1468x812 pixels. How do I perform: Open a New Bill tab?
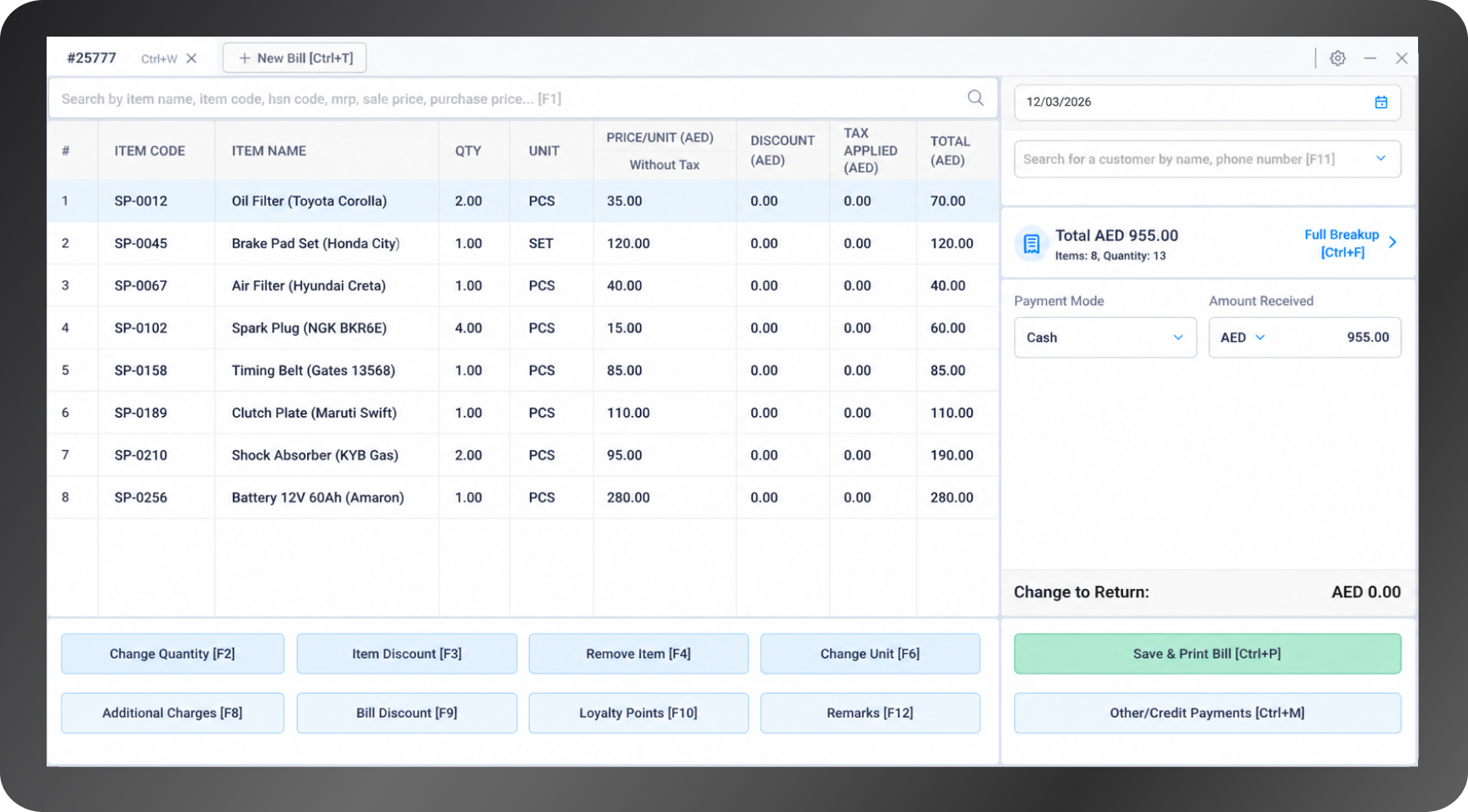[295, 58]
